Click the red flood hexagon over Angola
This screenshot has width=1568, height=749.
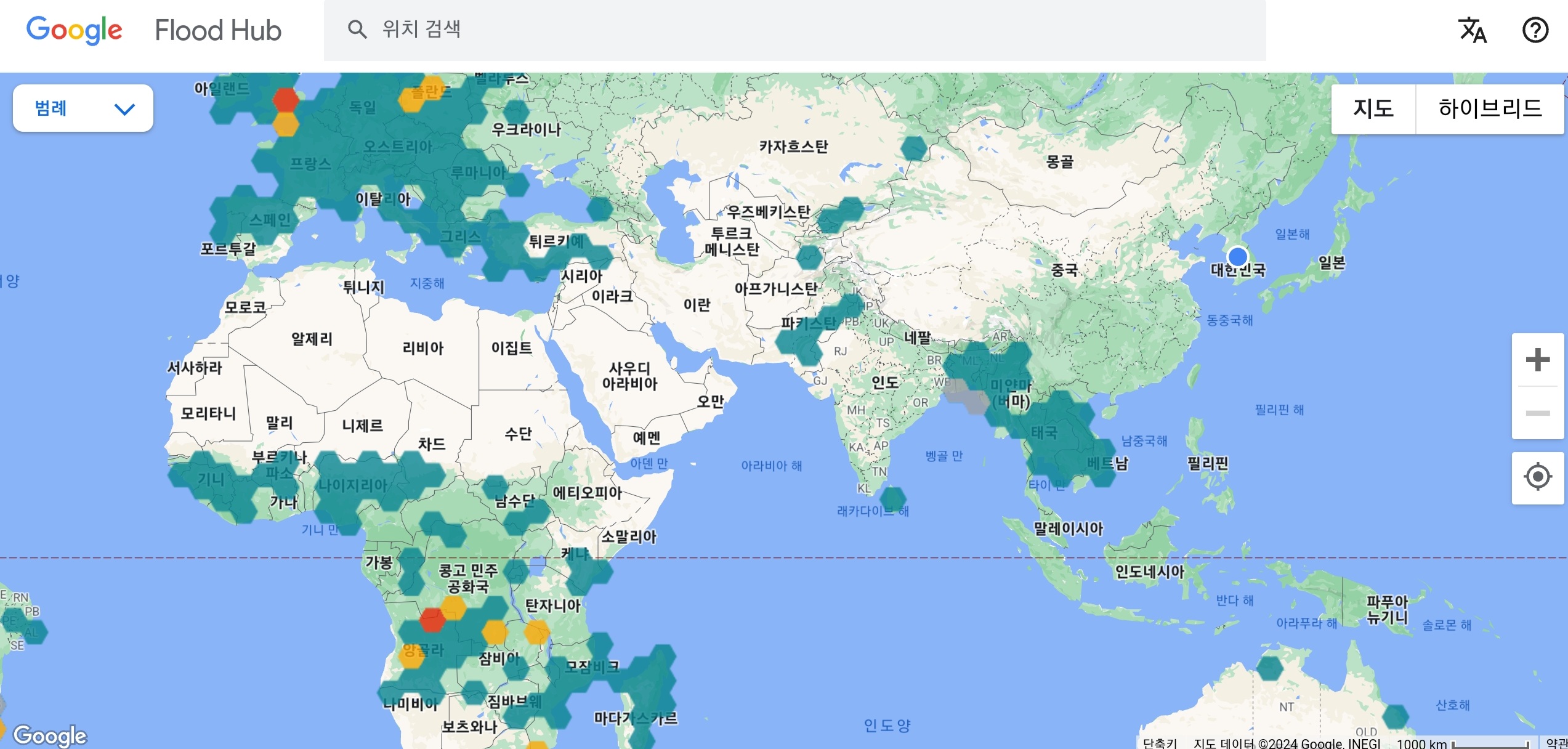click(x=432, y=620)
